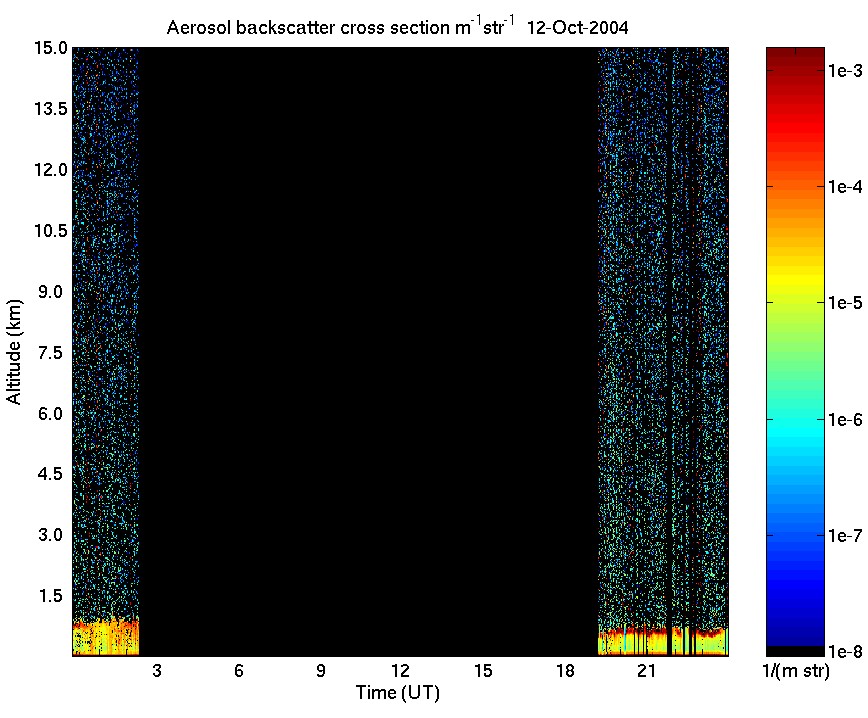Pick the yellow band of the colorbar
Image resolution: width=868 pixels, height=718 pixels.
tap(795, 280)
